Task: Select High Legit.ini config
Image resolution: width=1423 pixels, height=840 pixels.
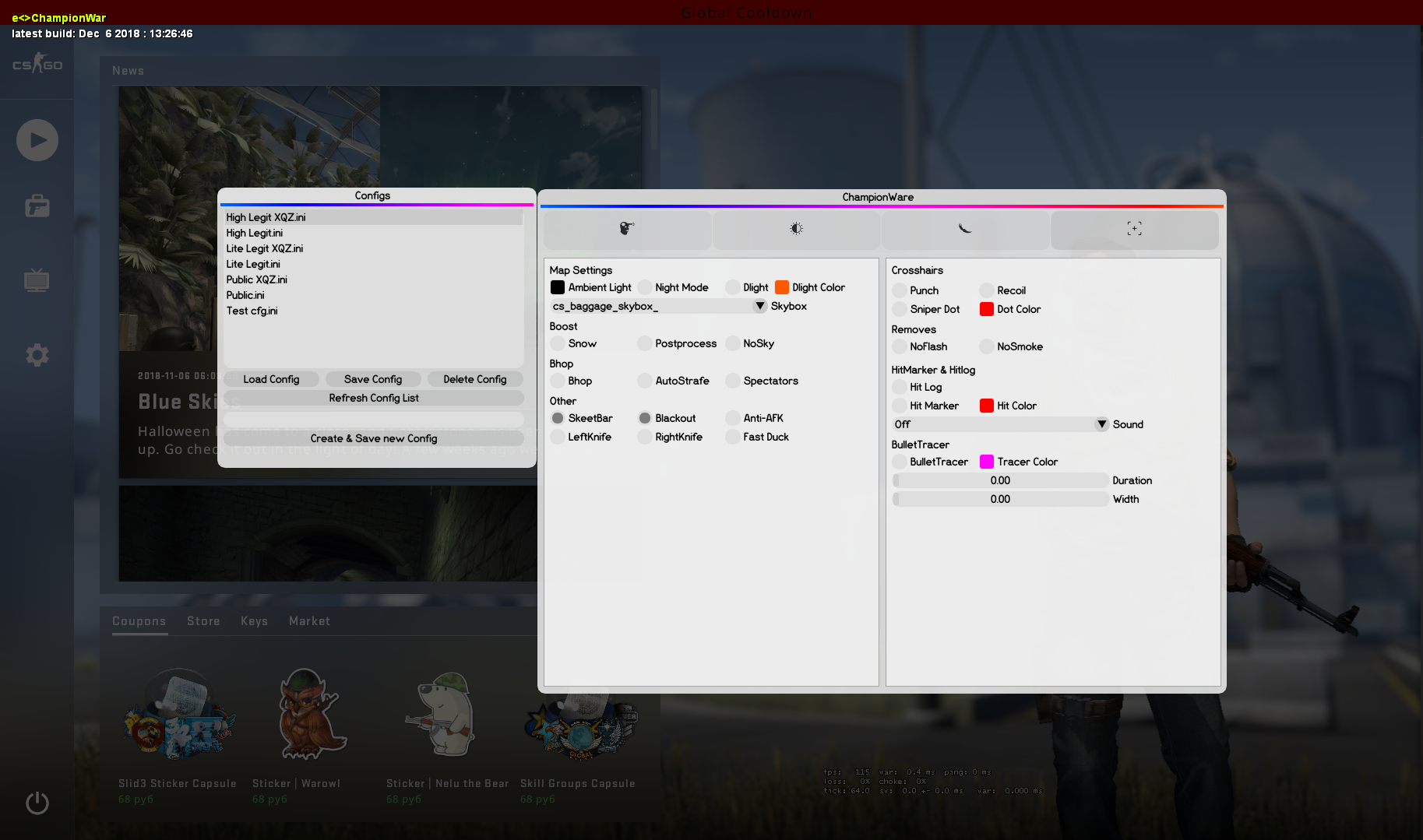Action: 374,233
